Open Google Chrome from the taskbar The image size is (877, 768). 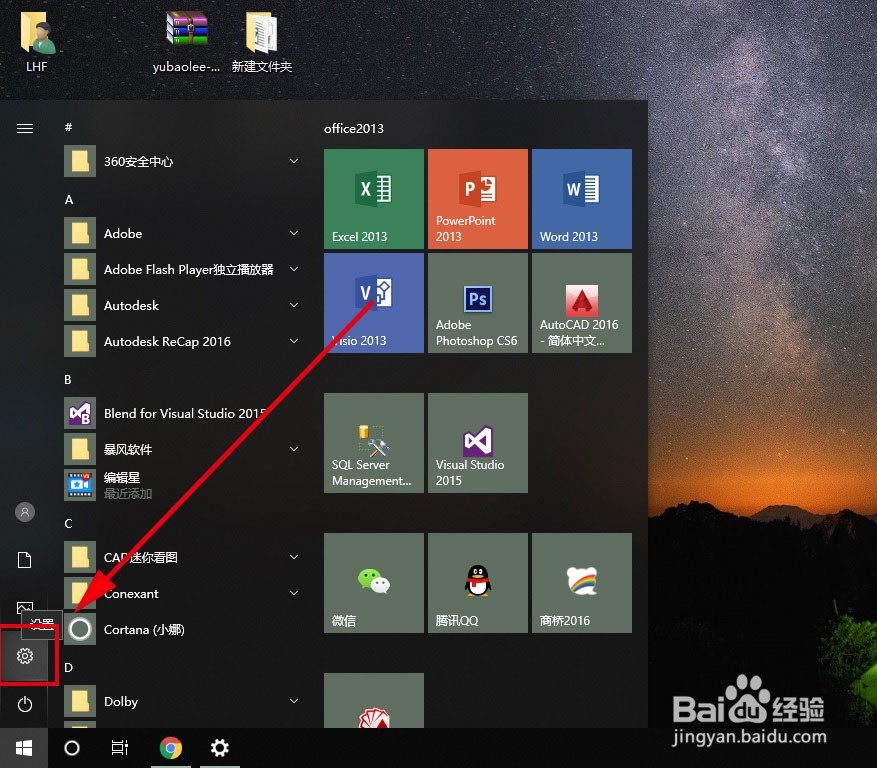170,748
